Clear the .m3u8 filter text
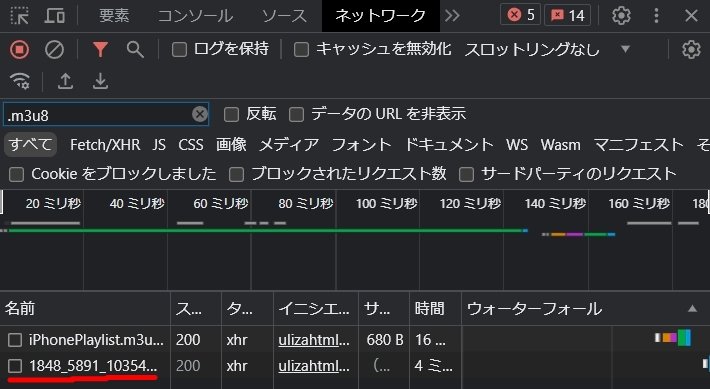 click(199, 114)
